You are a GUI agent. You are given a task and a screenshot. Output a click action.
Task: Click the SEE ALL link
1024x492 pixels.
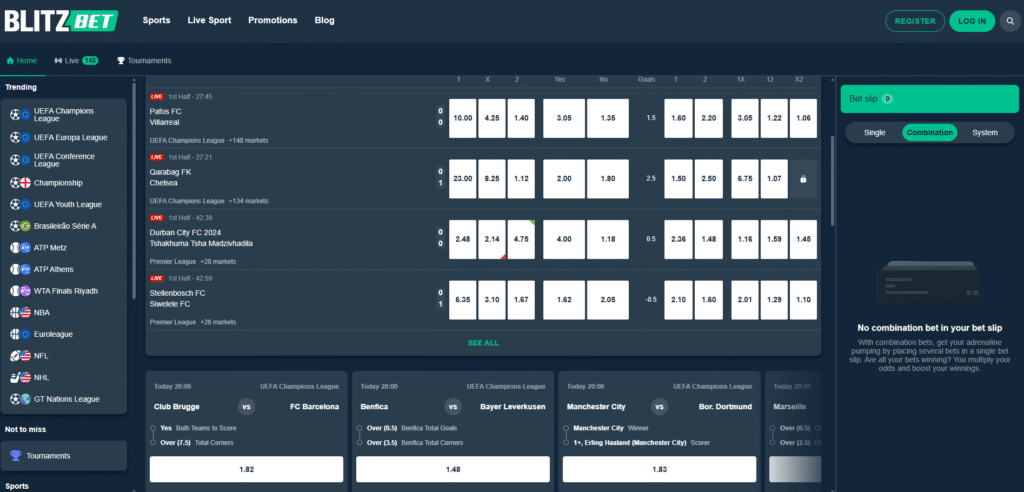click(x=483, y=343)
